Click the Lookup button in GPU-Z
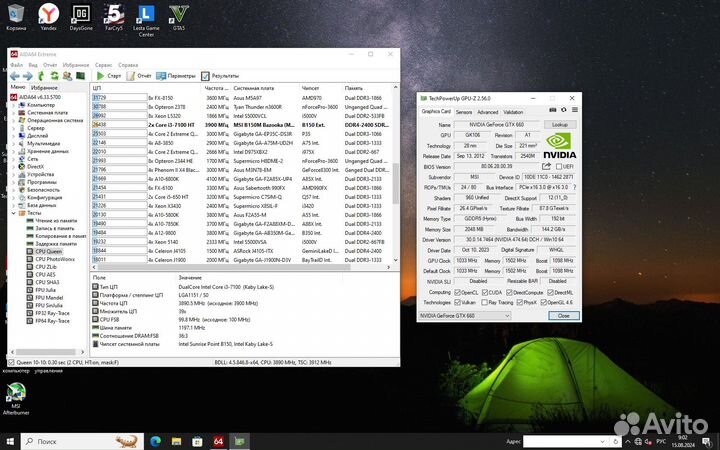Viewport: 720px width, 450px height. 559,124
